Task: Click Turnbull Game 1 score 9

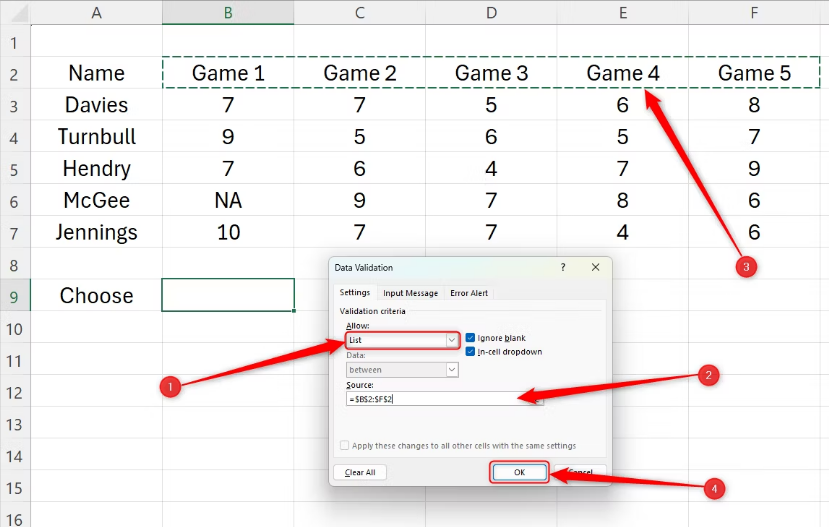Action: click(x=228, y=136)
